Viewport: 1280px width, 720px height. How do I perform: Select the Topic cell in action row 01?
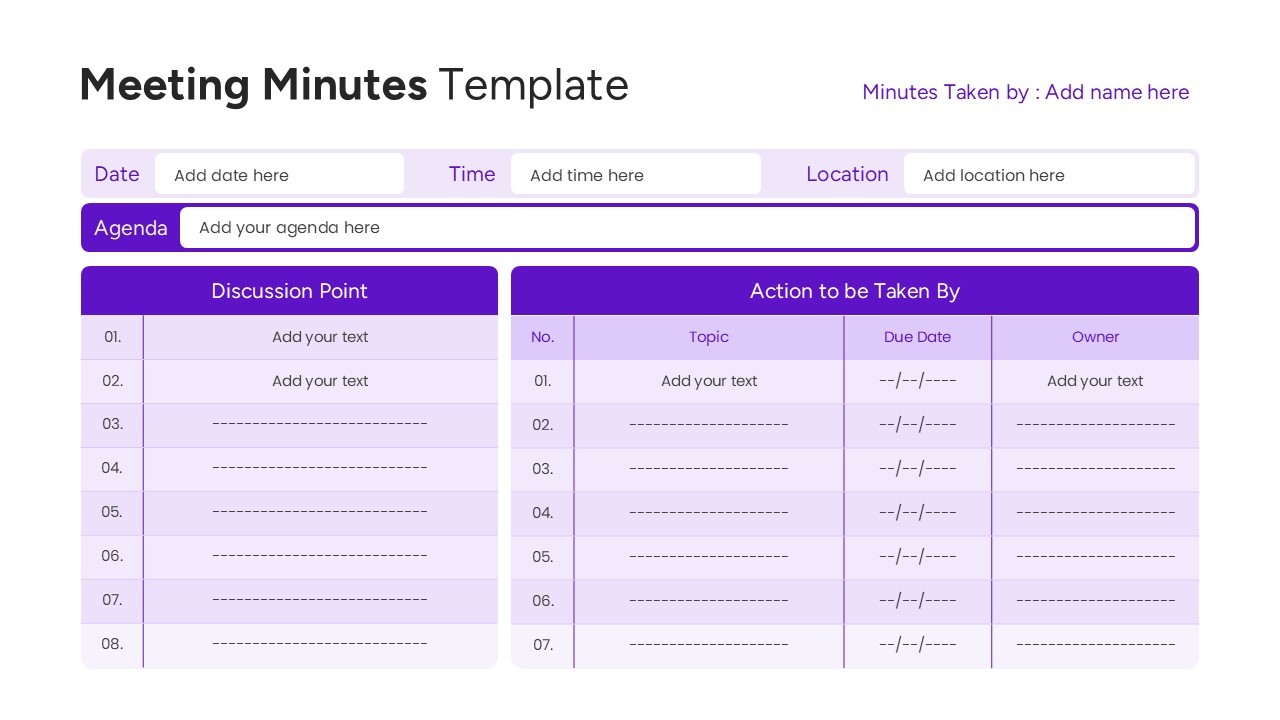[708, 381]
